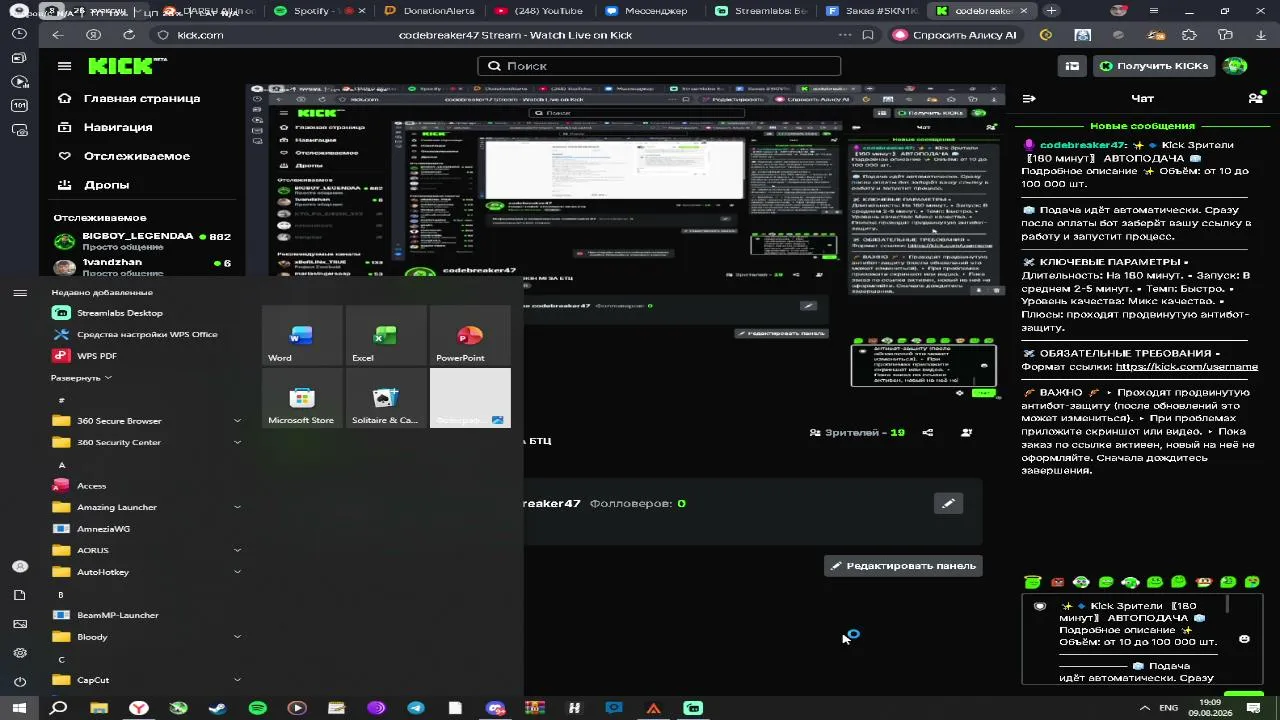
Task: Launch Excel from the Start menu tiles
Action: 385,336
